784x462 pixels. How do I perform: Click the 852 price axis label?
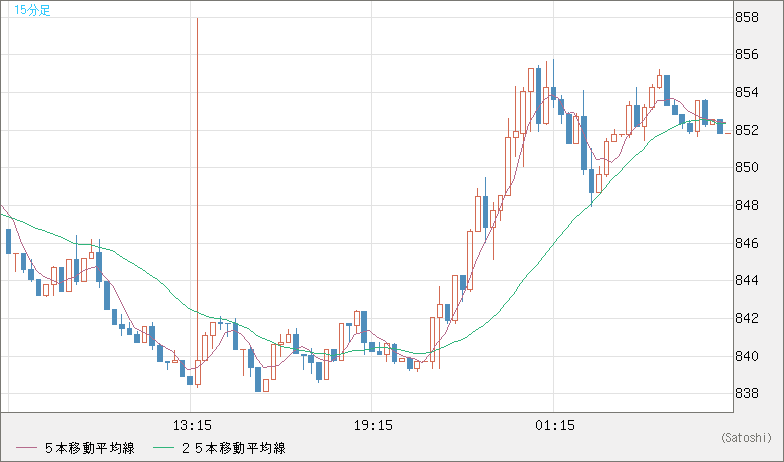point(746,130)
